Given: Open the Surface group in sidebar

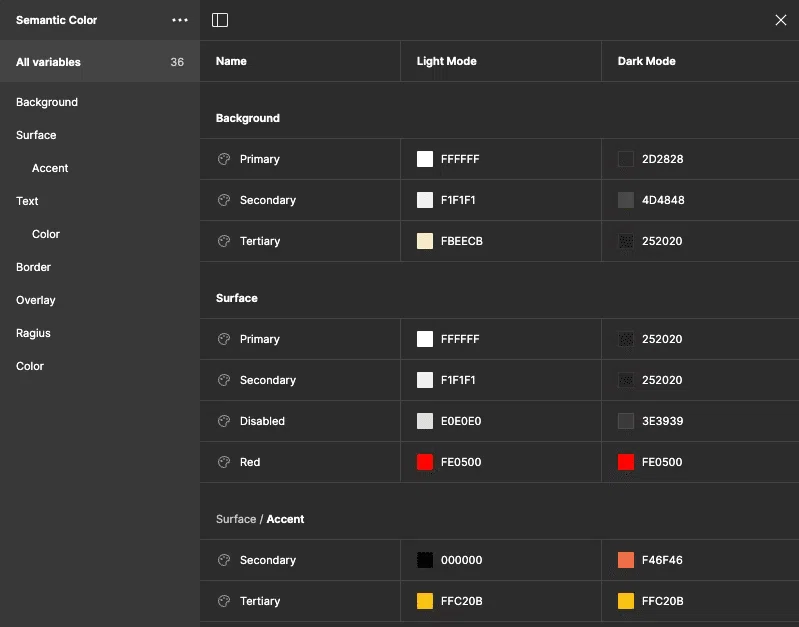Looking at the screenshot, I should (36, 135).
